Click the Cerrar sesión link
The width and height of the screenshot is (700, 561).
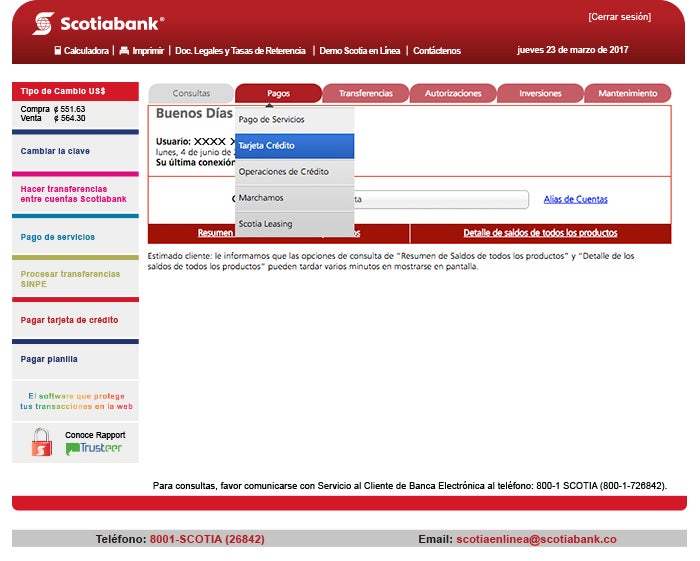point(618,17)
